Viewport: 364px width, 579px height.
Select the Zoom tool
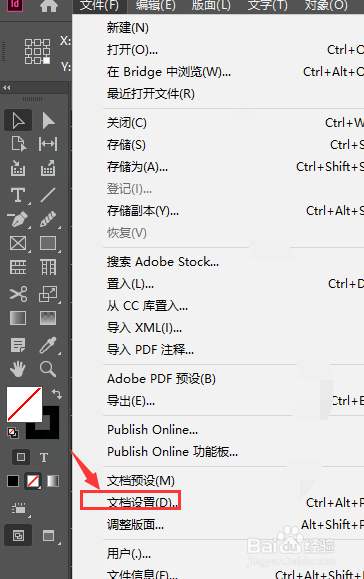[x=48, y=369]
